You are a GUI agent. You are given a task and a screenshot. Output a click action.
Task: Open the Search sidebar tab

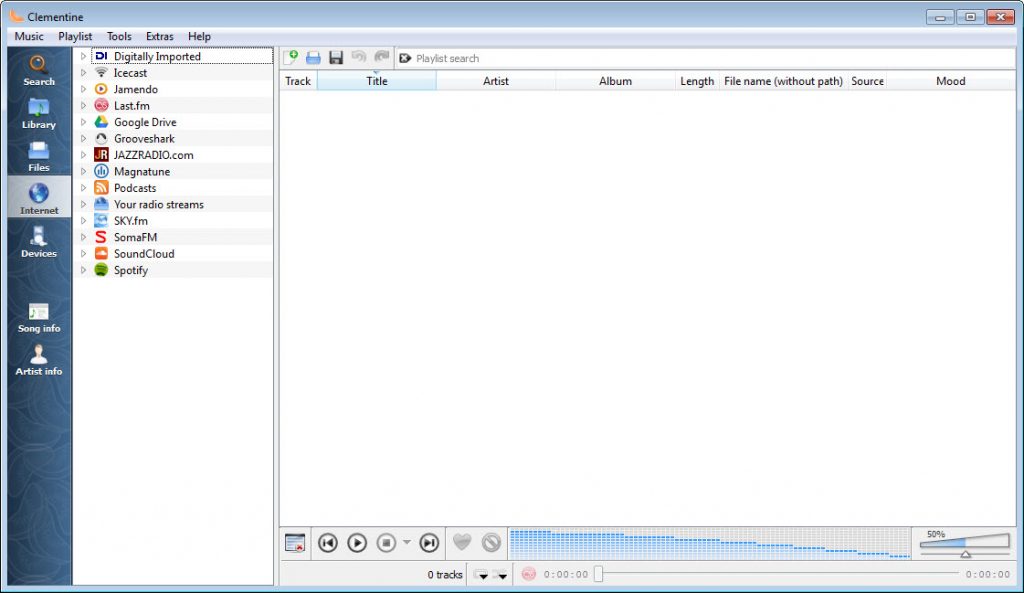pos(39,71)
